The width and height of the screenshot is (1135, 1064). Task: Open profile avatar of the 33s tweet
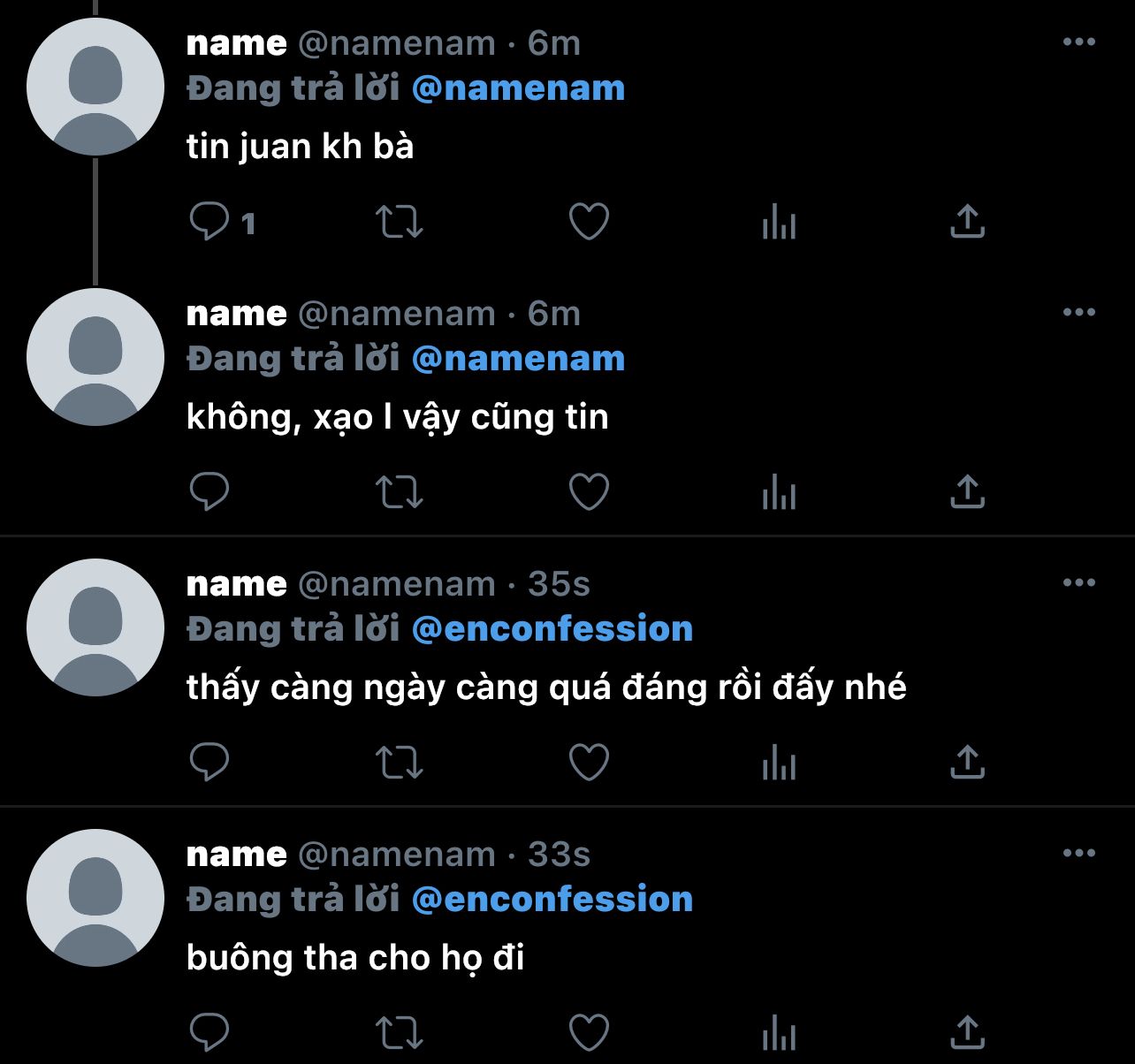click(x=95, y=898)
